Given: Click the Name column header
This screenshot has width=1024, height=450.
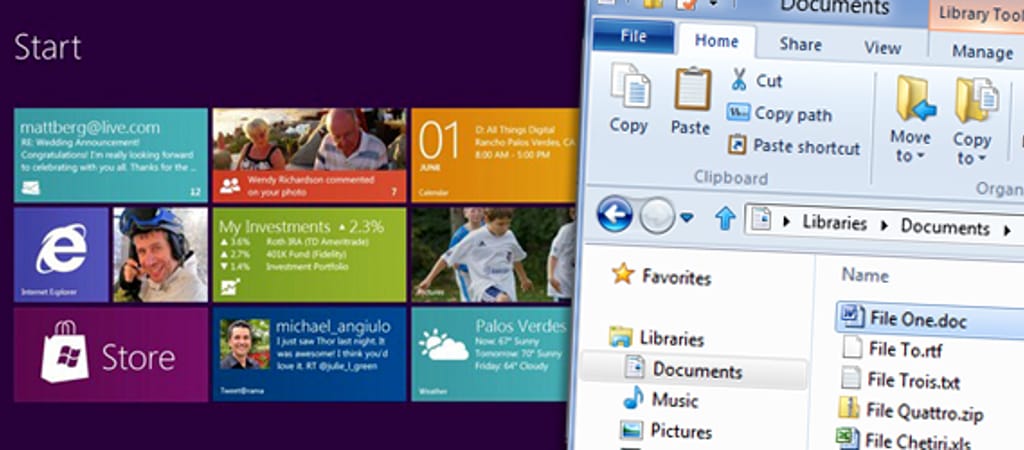Looking at the screenshot, I should tap(865, 274).
